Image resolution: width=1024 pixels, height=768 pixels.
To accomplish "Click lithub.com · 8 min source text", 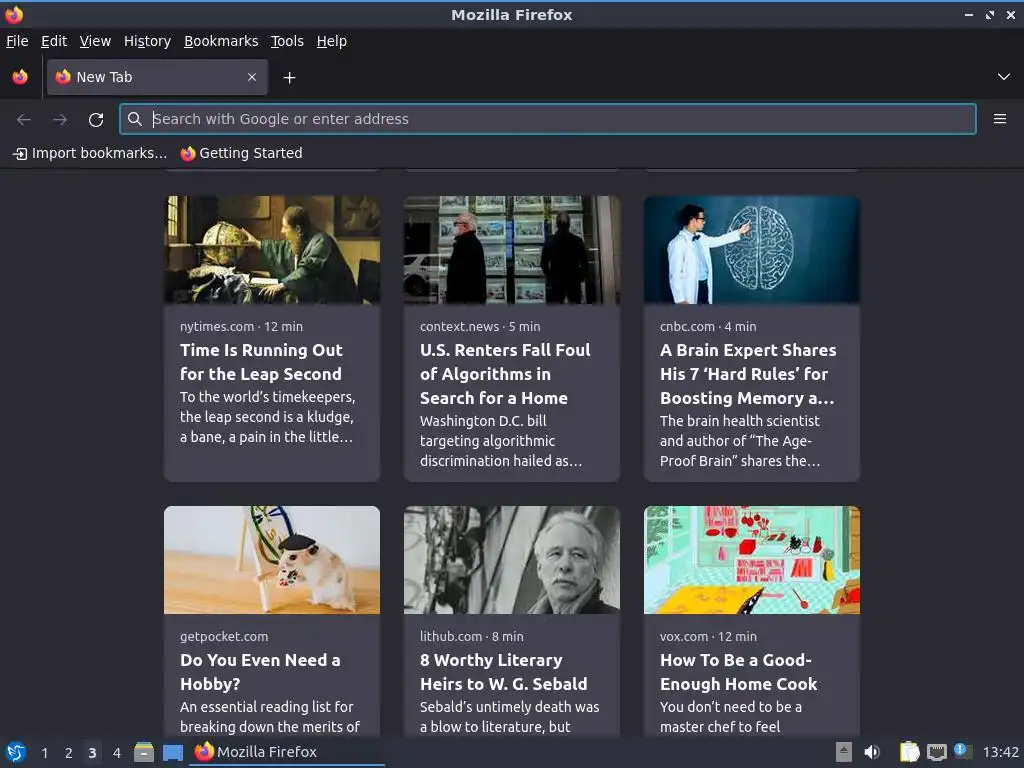I will coord(472,637).
